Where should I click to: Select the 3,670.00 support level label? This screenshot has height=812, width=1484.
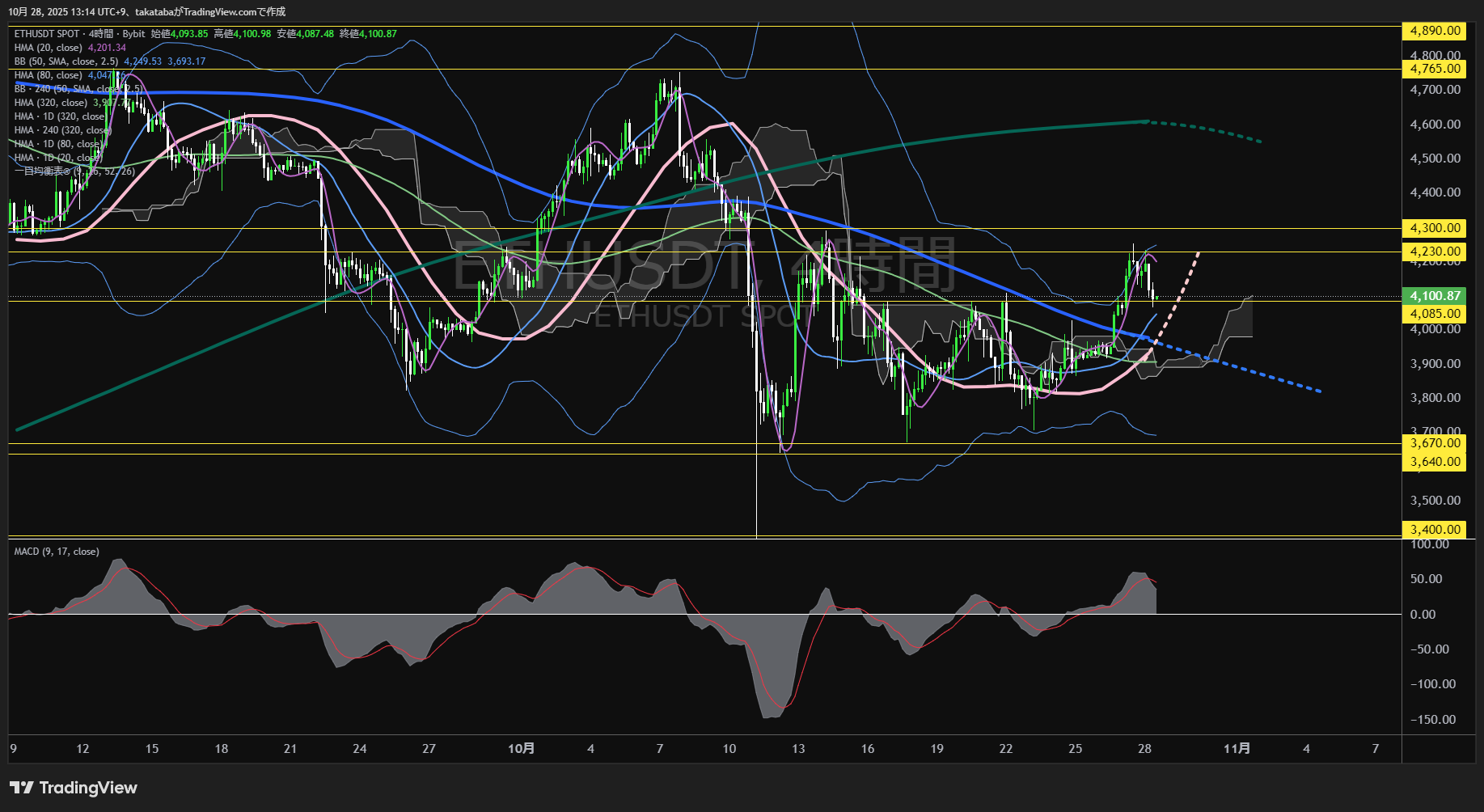[1435, 442]
